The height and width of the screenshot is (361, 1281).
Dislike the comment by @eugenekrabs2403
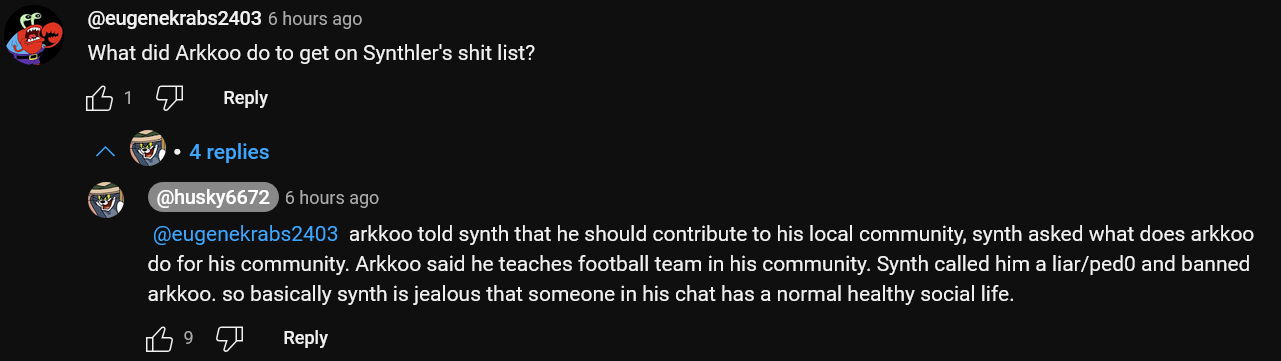click(170, 98)
